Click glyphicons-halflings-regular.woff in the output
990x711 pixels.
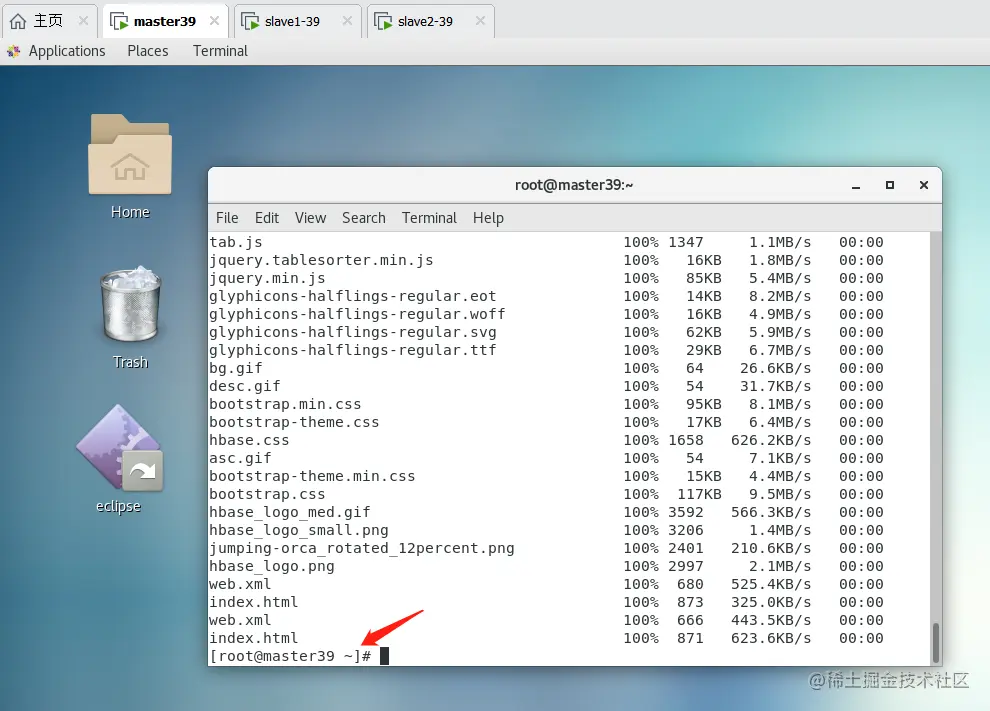click(357, 314)
